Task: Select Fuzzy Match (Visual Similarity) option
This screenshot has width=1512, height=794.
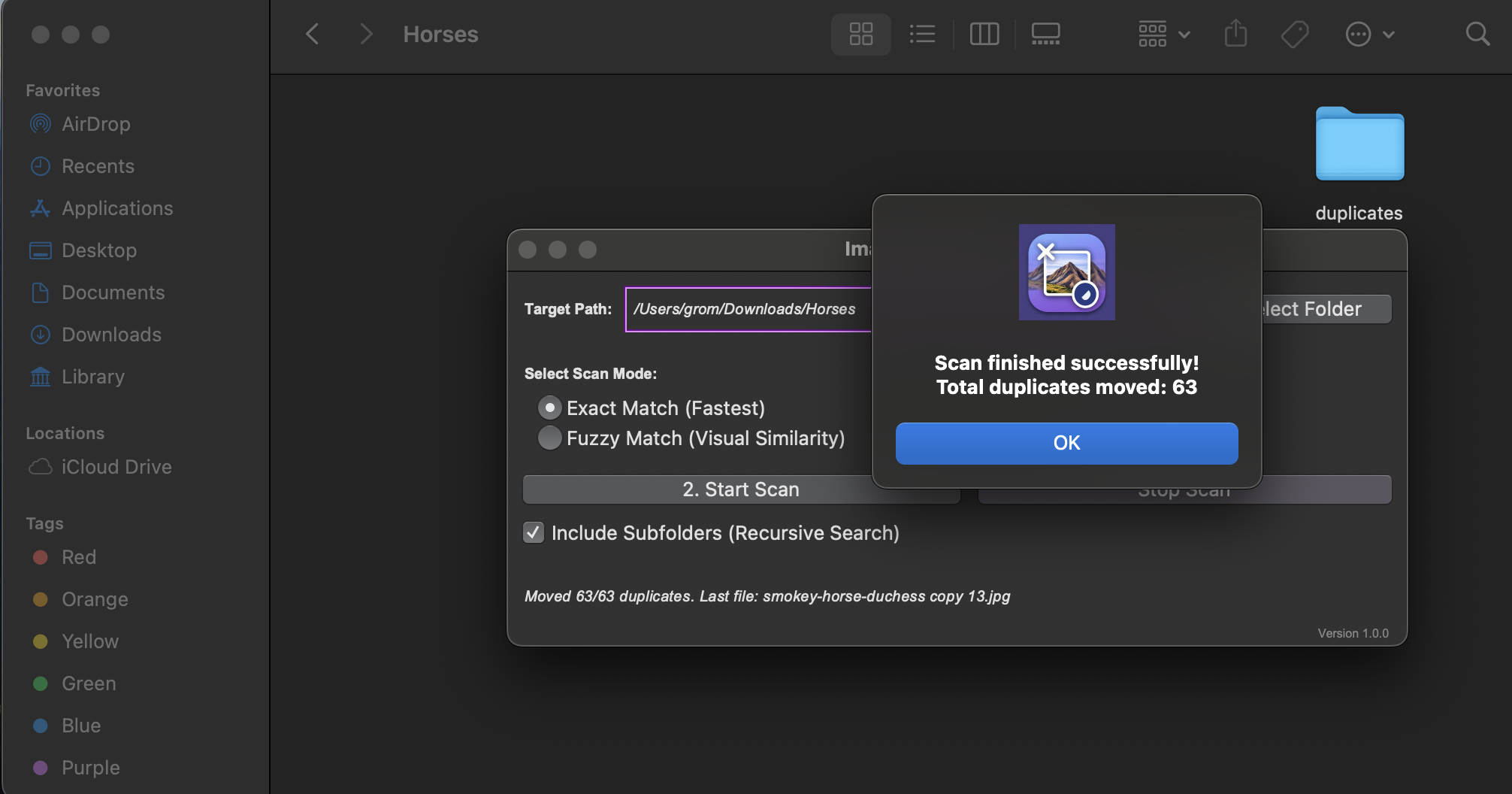Action: point(550,438)
